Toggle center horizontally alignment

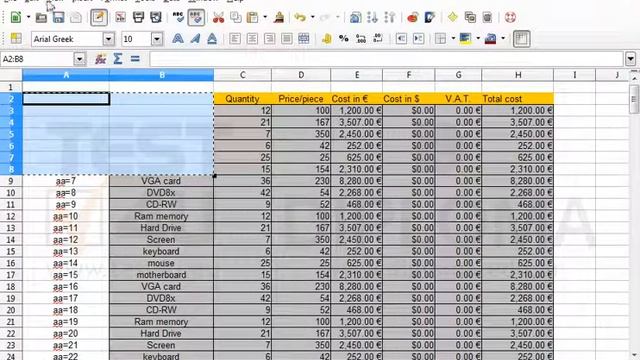coord(252,39)
